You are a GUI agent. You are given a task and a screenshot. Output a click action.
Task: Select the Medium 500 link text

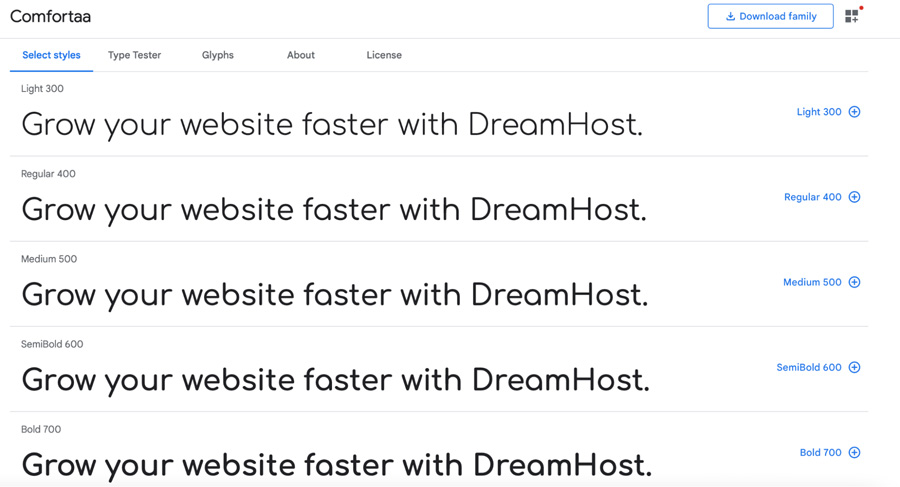pyautogui.click(x=812, y=282)
